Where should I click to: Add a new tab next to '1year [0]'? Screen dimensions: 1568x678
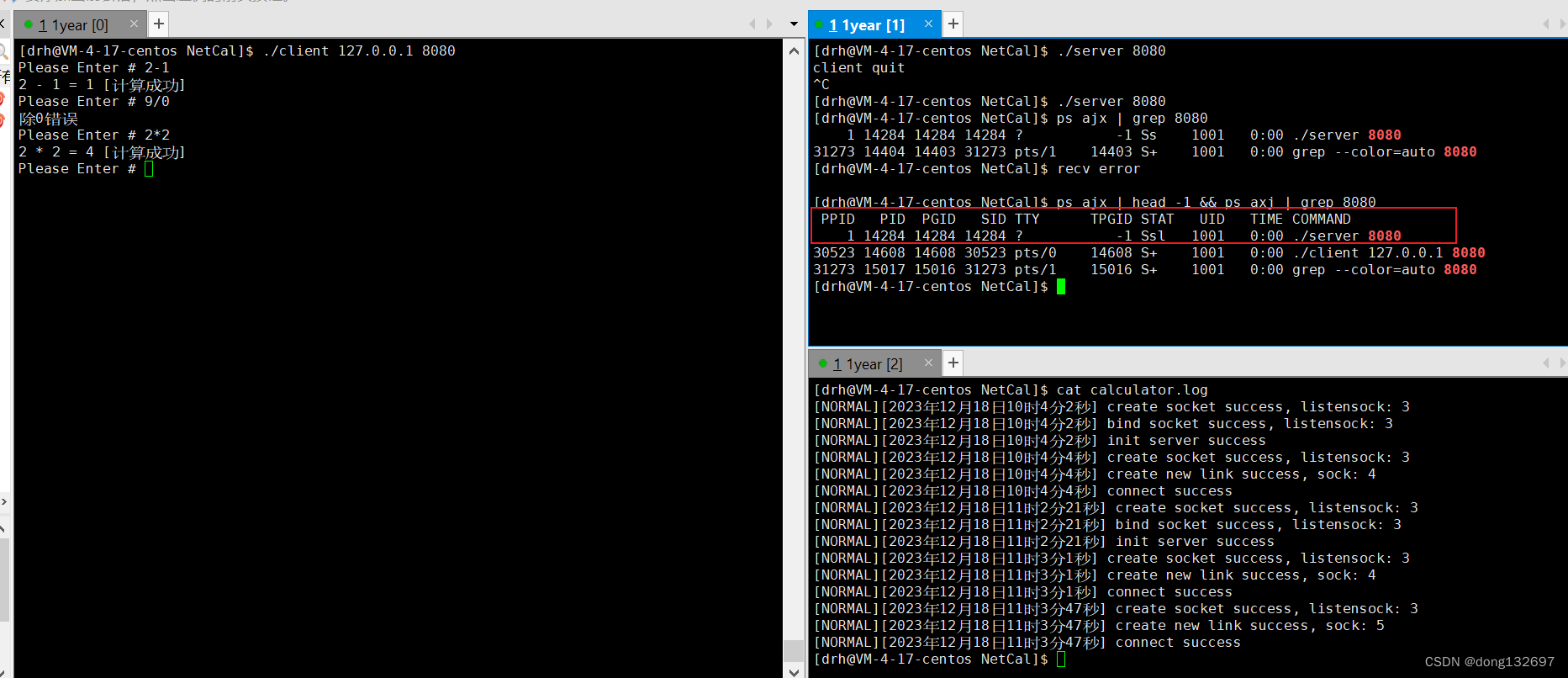tap(159, 24)
